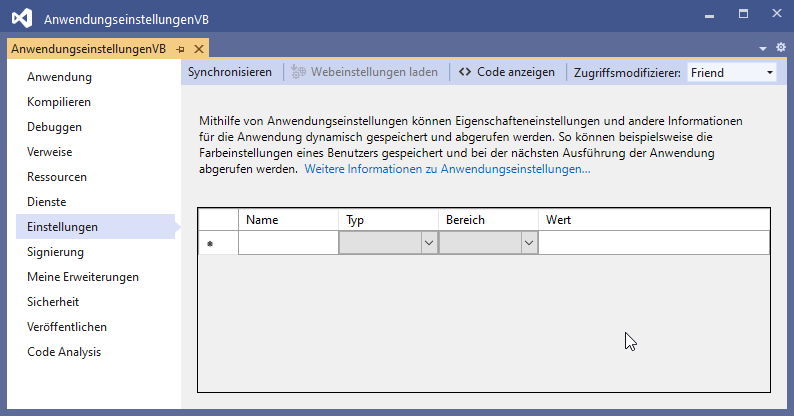Click the Zugriffsmodifizierer label
The width and height of the screenshot is (794, 416).
[x=627, y=73]
